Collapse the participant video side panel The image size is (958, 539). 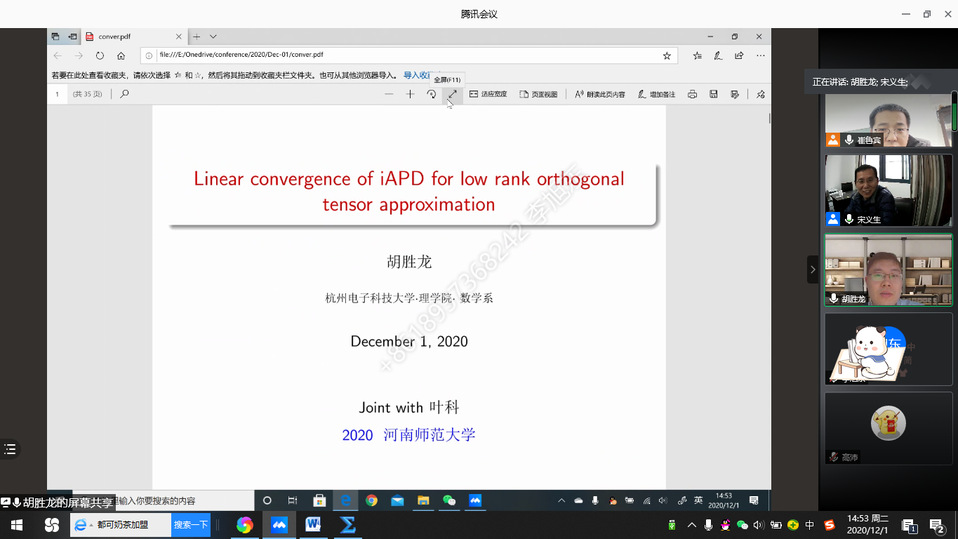coord(812,269)
